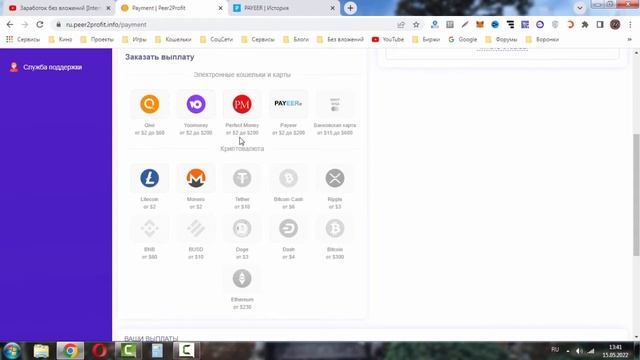The height and width of the screenshot is (360, 640).
Task: Select the Tether payout icon
Action: click(x=242, y=178)
